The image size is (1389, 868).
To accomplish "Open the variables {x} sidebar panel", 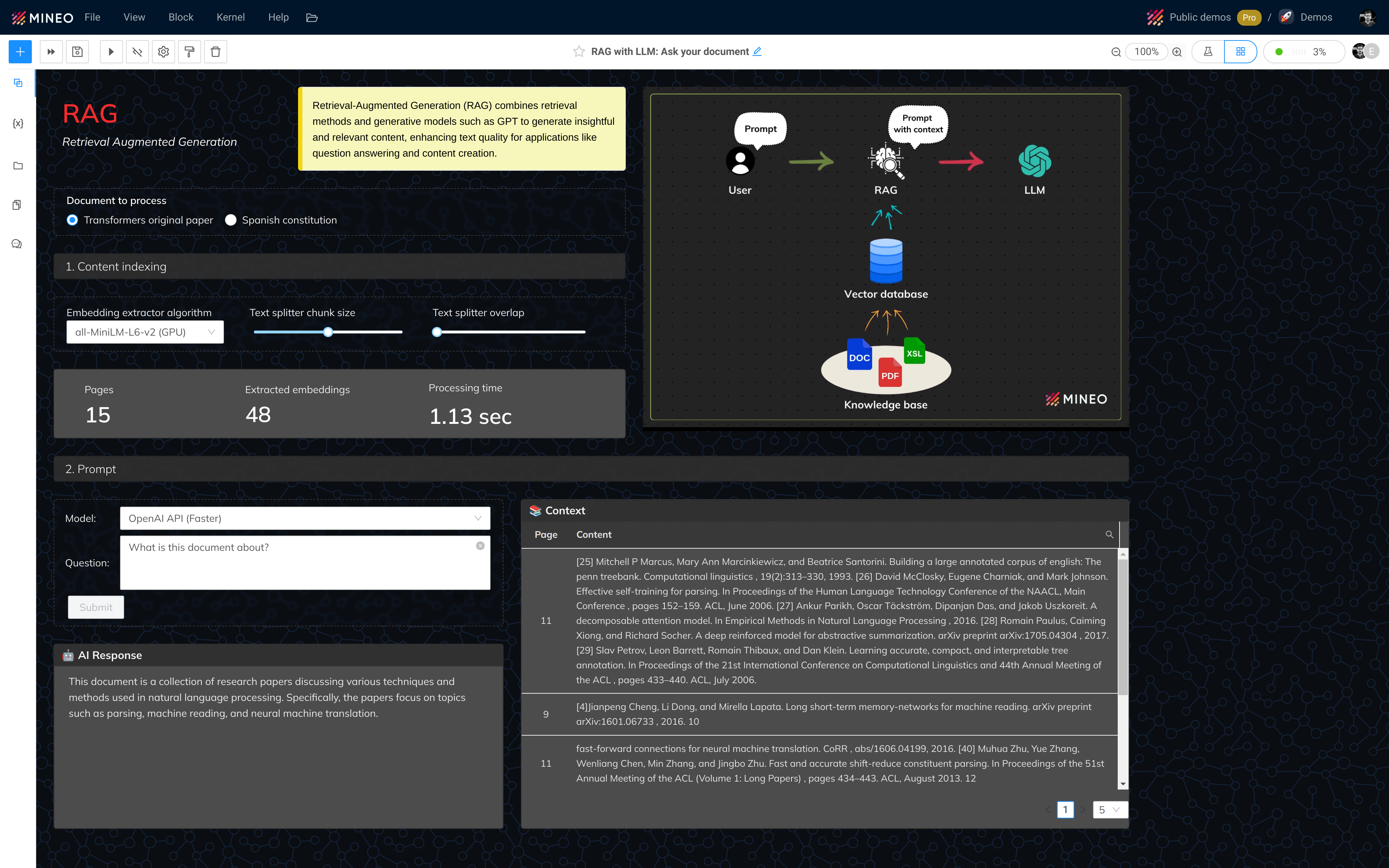I will click(18, 123).
